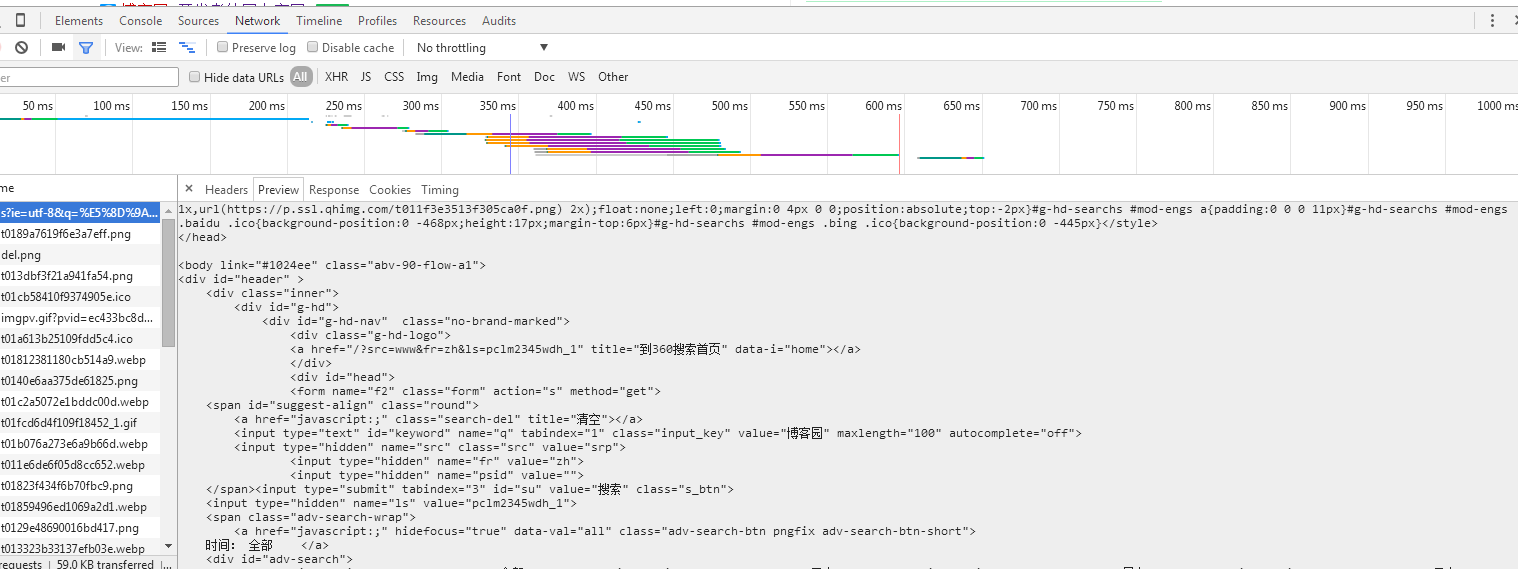Select the del.png request row
Screen dimensions: 1518x569
[80, 254]
